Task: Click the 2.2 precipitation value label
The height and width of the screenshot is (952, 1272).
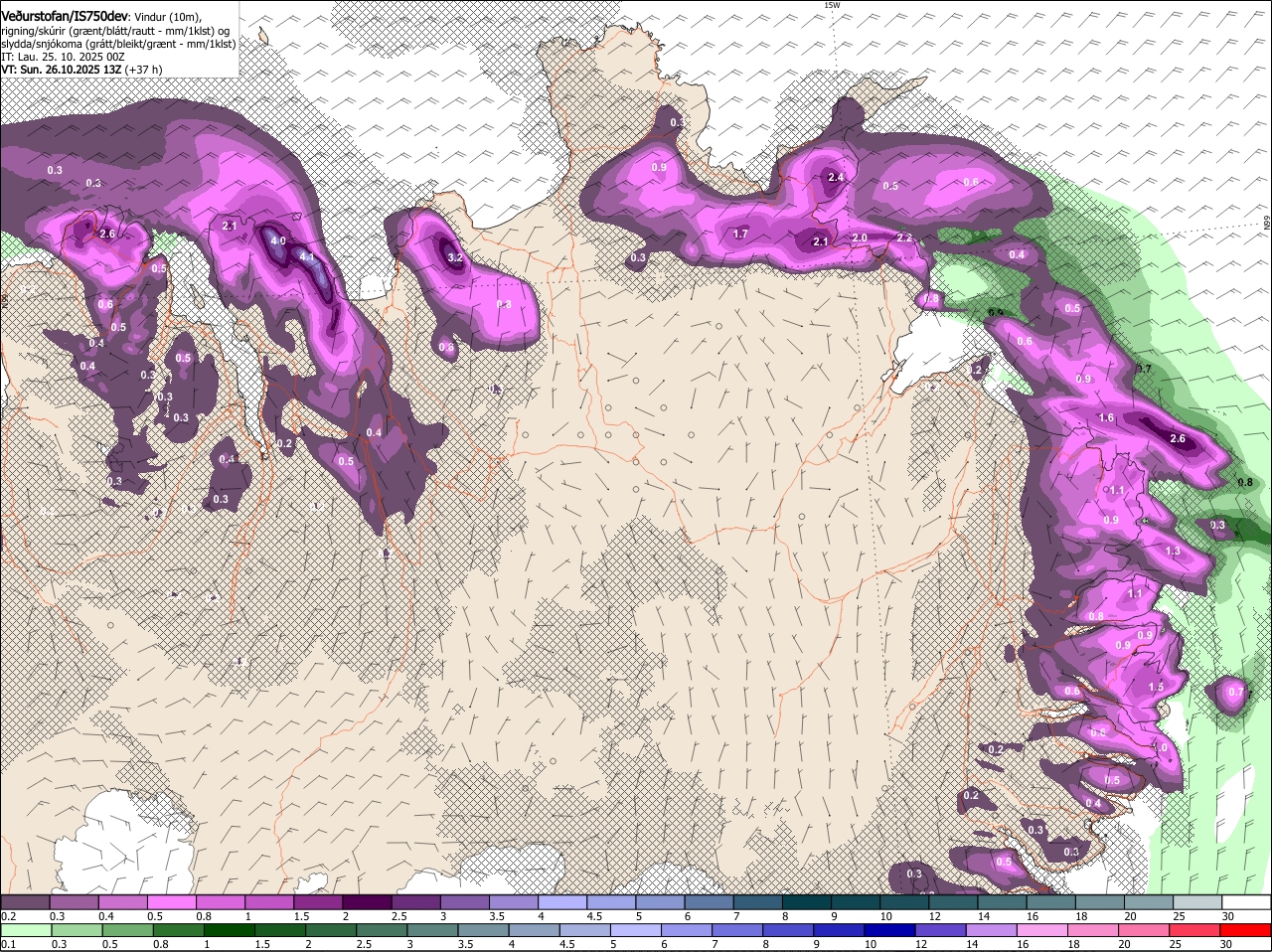Action: click(904, 238)
